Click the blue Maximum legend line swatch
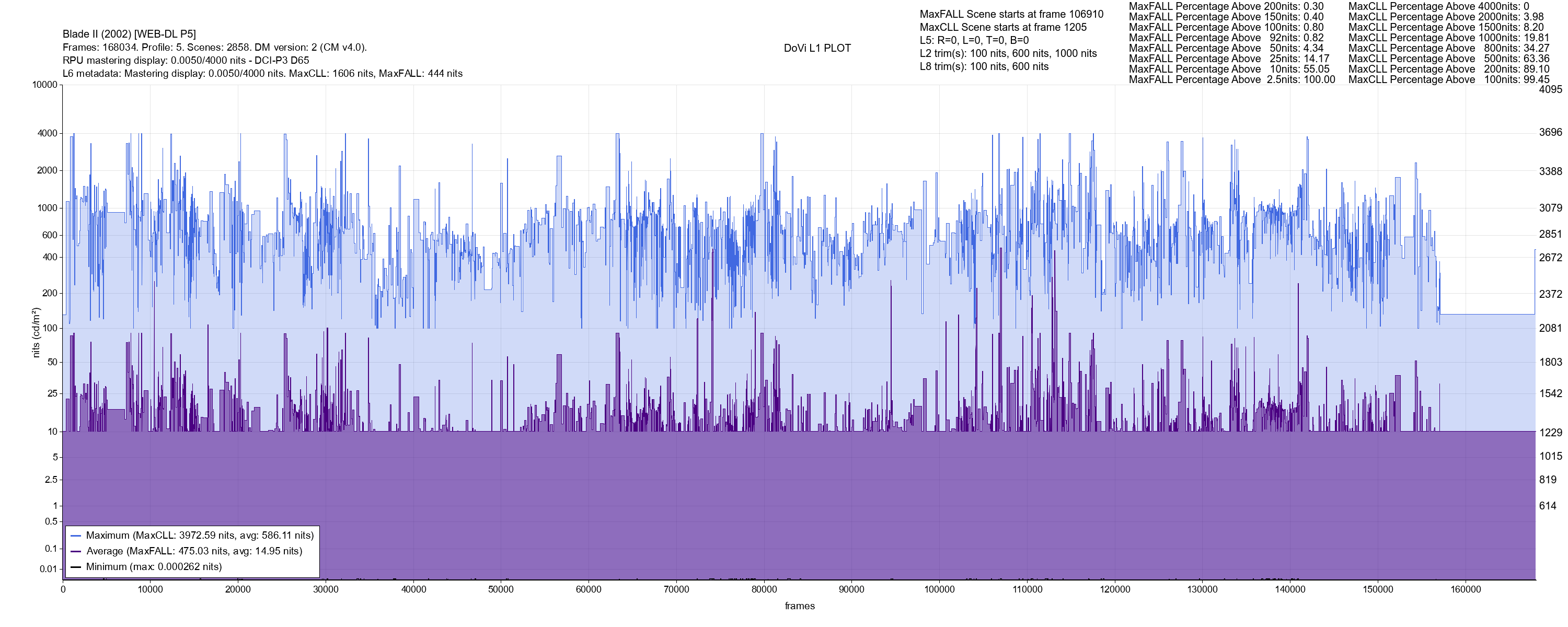The image size is (1568, 627). pyautogui.click(x=76, y=536)
